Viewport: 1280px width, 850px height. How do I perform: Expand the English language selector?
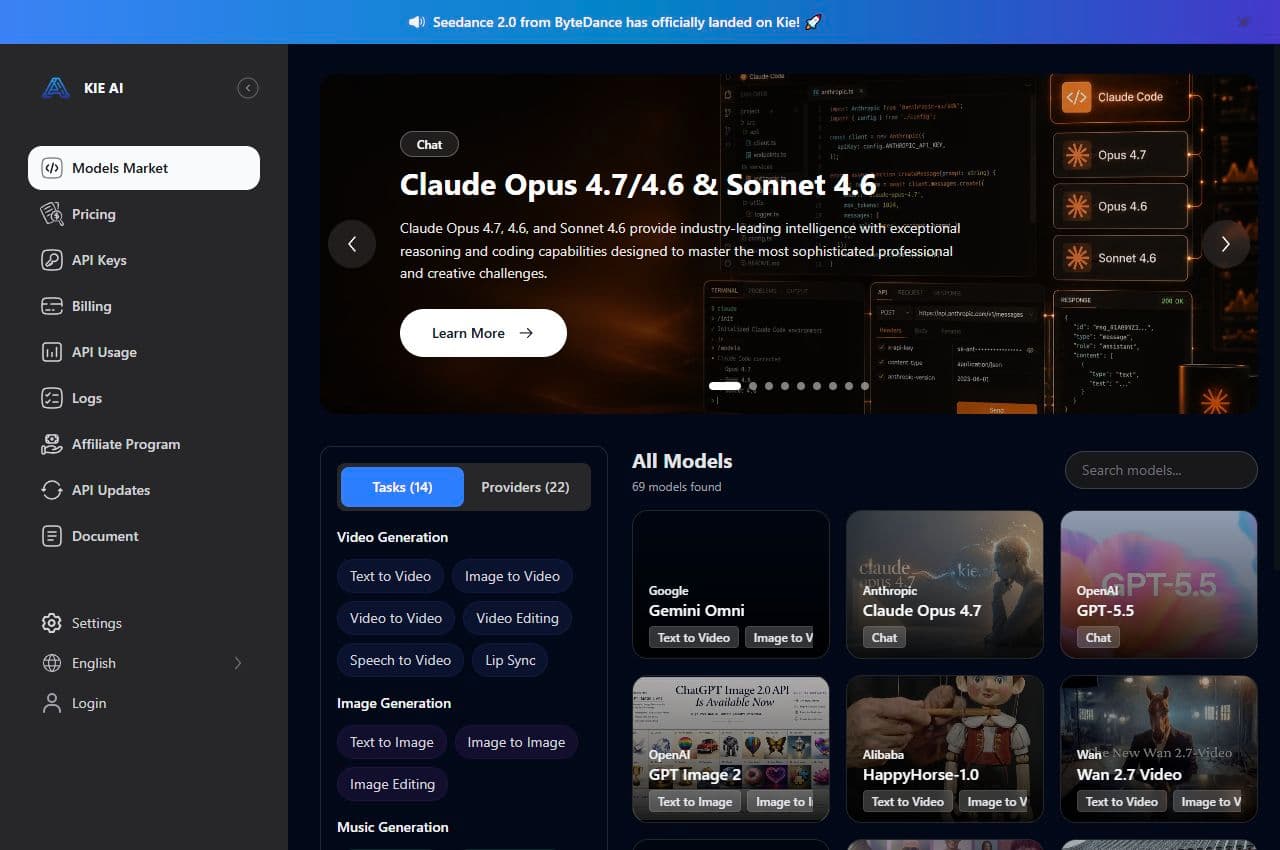point(144,663)
